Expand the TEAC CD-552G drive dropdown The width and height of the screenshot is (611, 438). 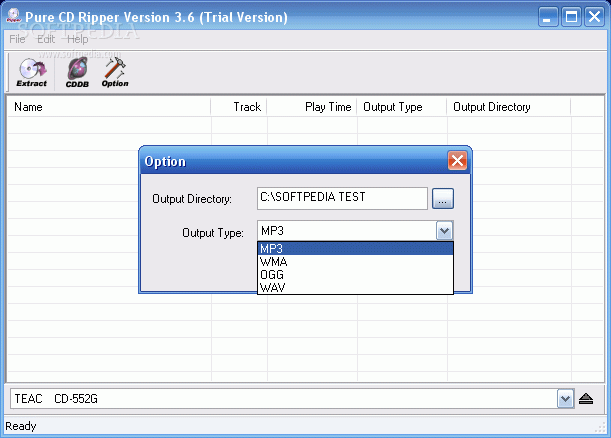point(565,399)
